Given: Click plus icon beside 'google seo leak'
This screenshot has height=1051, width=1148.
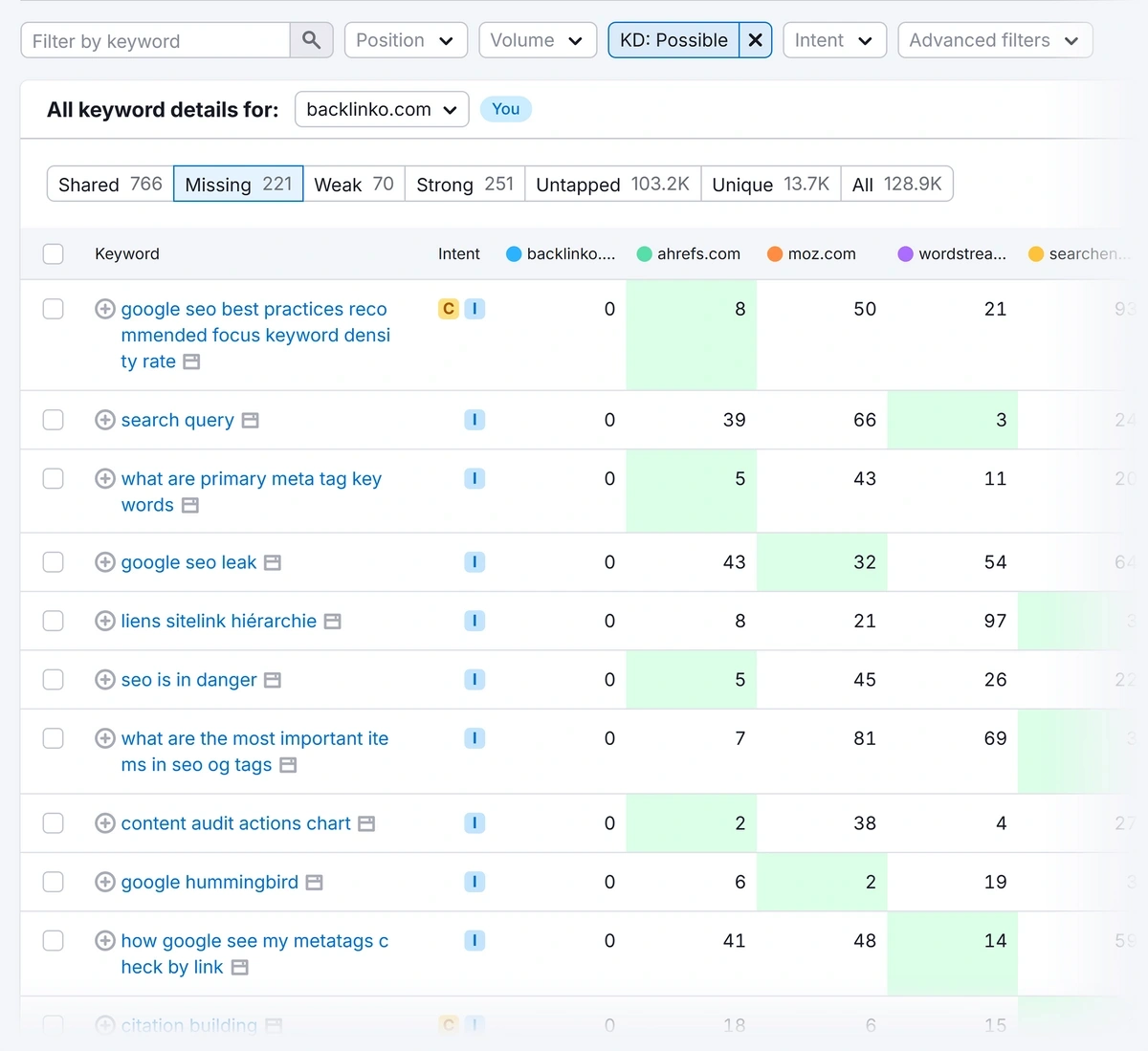Looking at the screenshot, I should point(105,562).
